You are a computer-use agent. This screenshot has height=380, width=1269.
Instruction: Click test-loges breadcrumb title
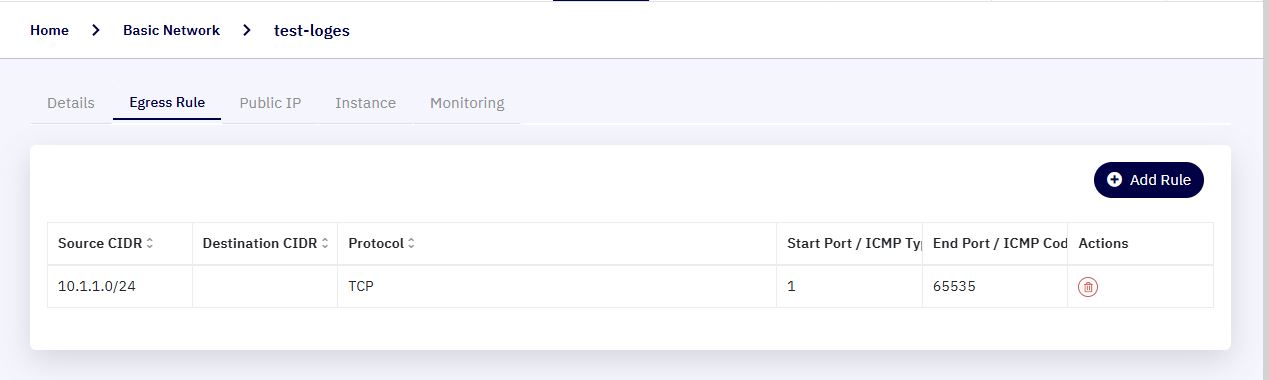[312, 30]
